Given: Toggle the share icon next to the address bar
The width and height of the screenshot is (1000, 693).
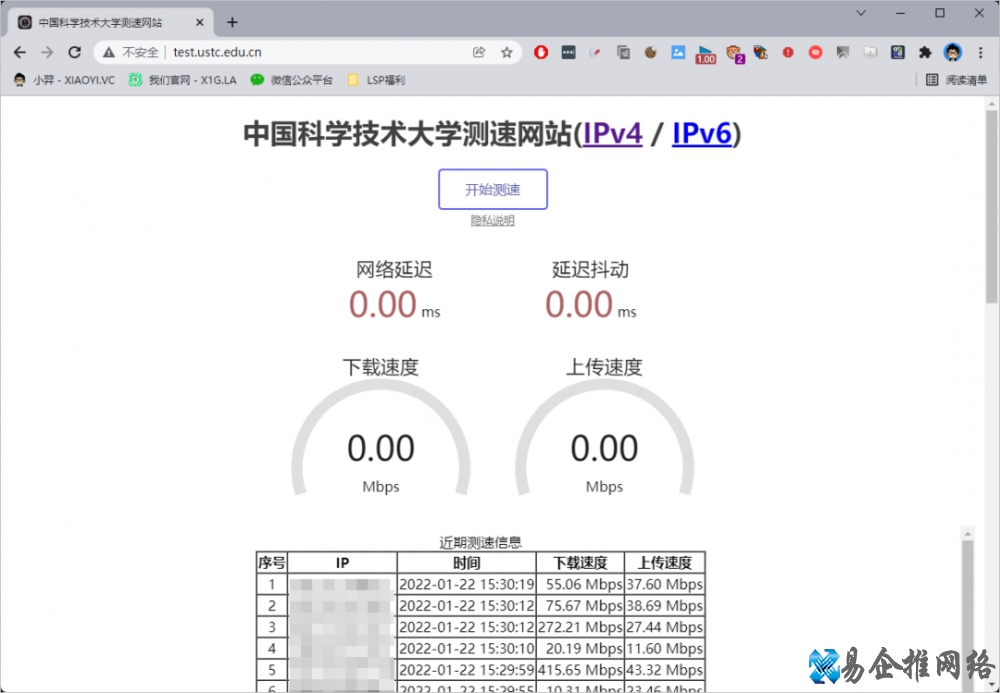Looking at the screenshot, I should [479, 51].
